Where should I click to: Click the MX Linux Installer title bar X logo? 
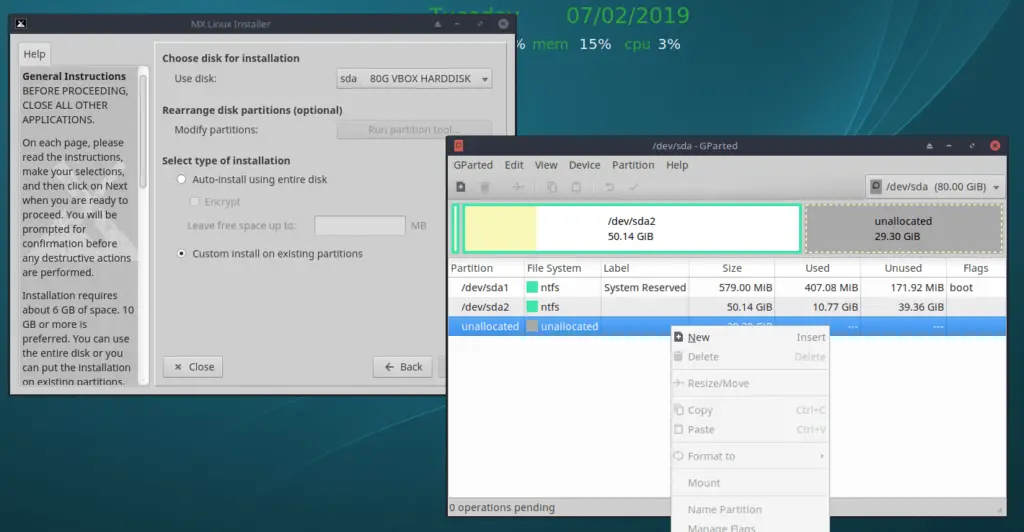point(21,24)
